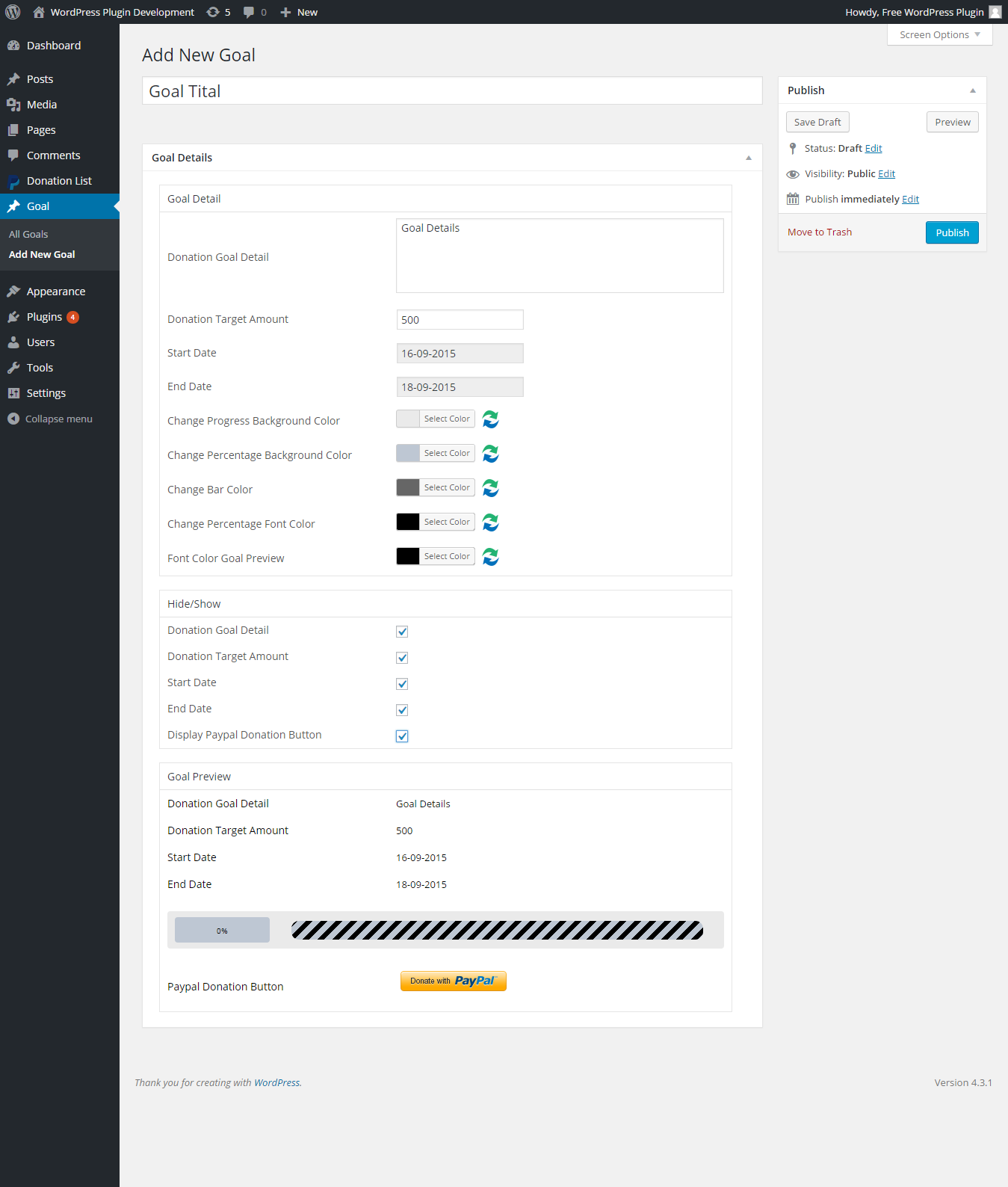Screen dimensions: 1008x1187
Task: Click the Posts pin icon
Action: [13, 79]
